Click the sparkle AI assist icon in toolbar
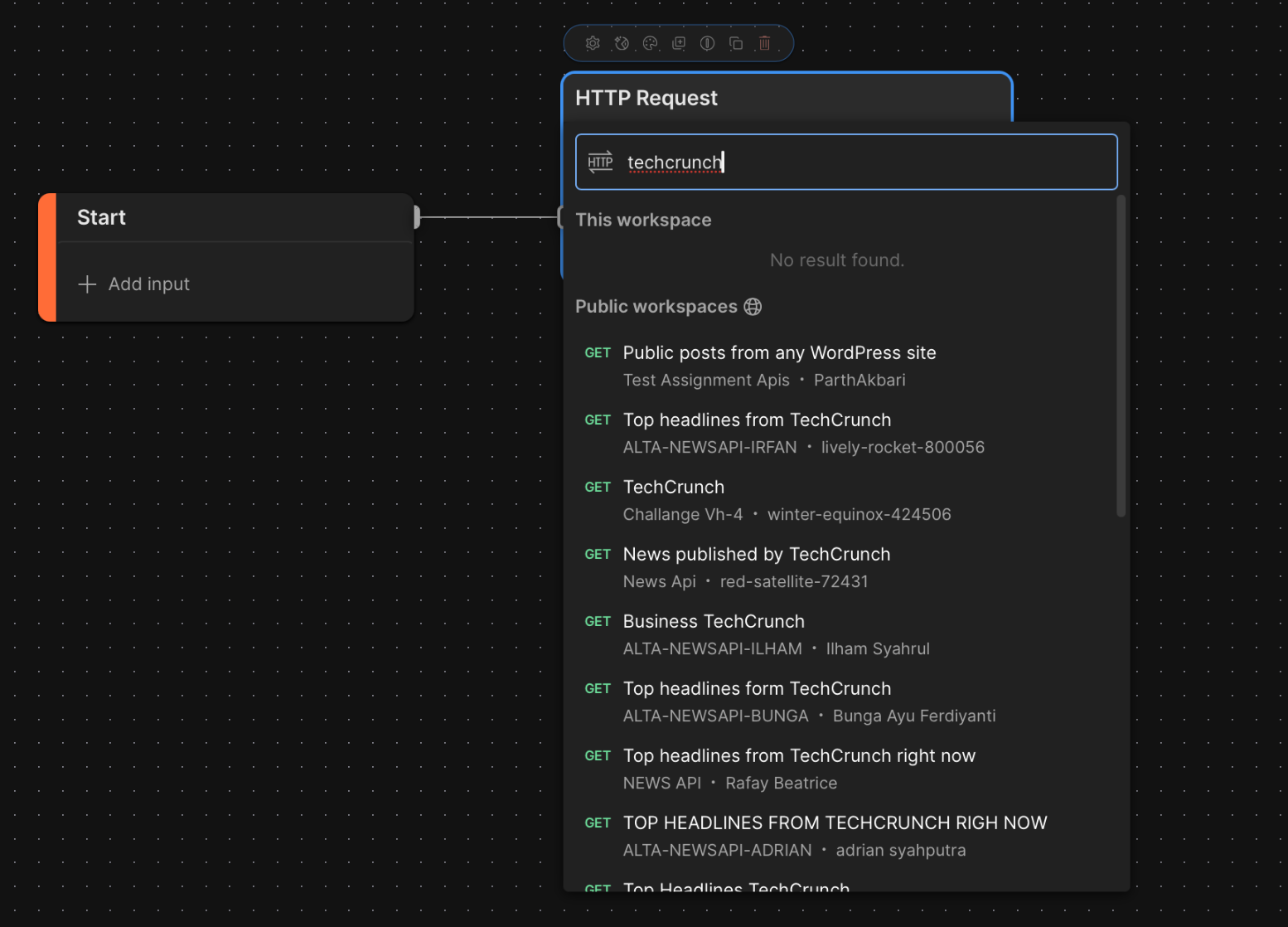1288x927 pixels. point(622,43)
